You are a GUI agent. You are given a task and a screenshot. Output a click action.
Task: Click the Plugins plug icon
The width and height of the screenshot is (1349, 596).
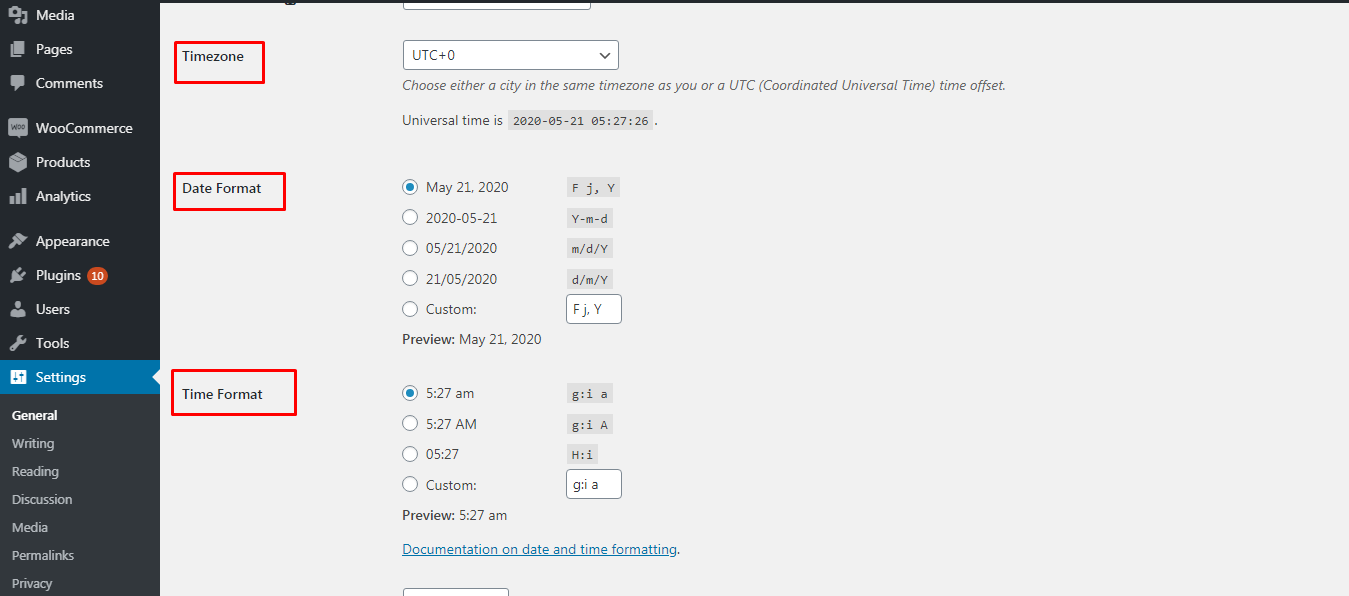[x=18, y=275]
